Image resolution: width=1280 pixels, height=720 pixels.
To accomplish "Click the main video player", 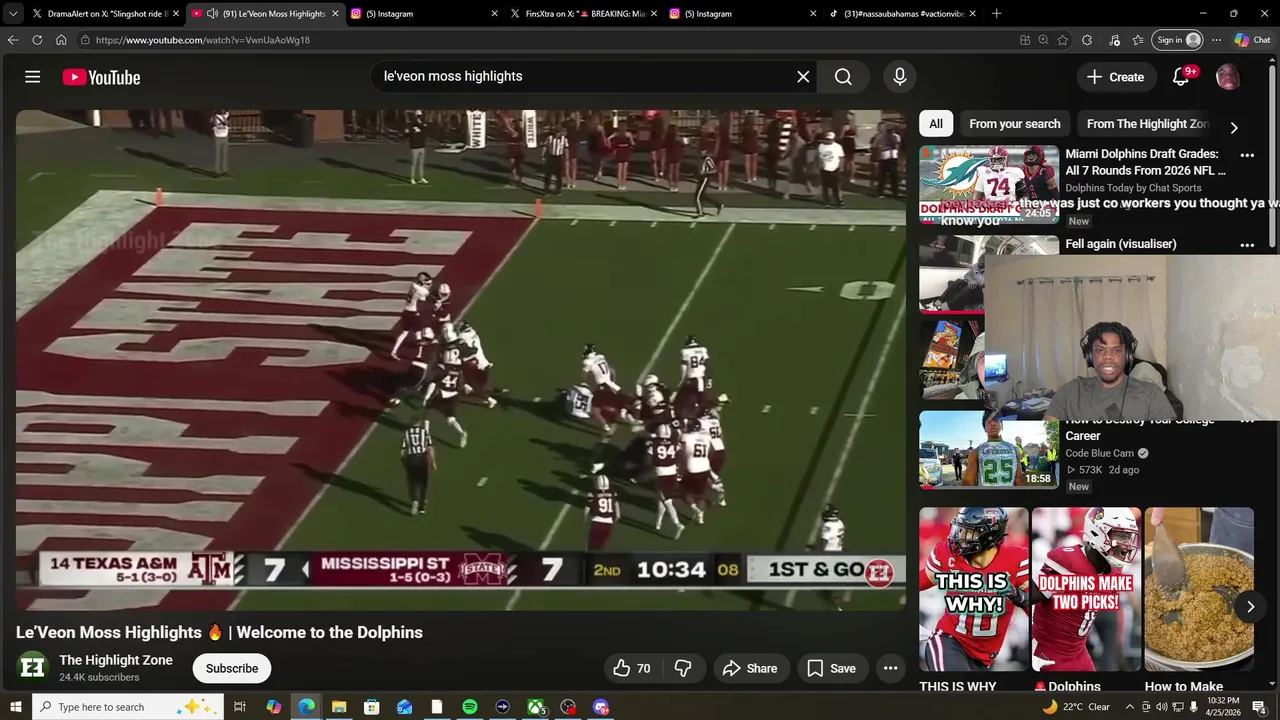I will 461,360.
